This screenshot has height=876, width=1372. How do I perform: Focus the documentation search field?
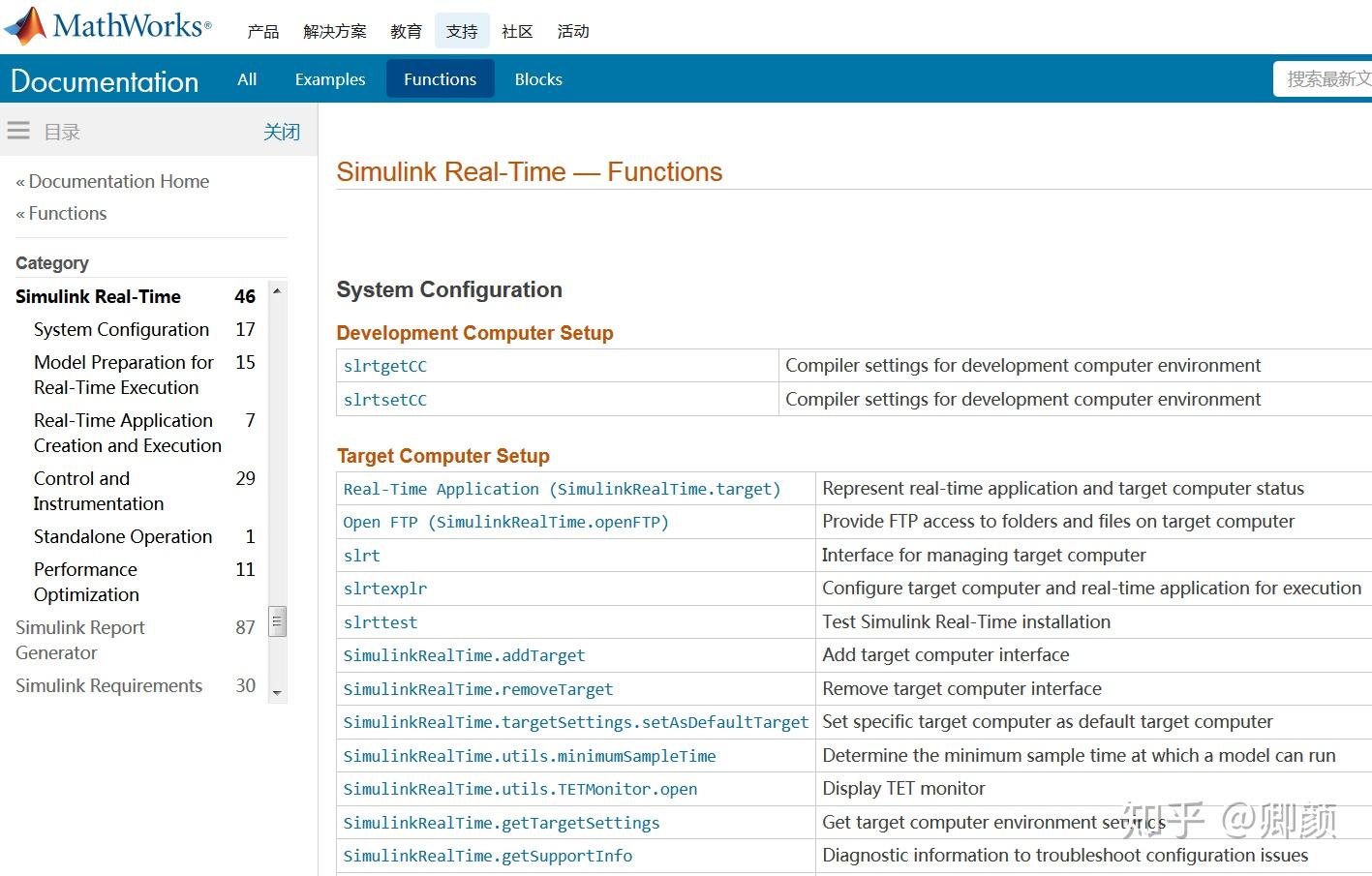pos(1326,79)
